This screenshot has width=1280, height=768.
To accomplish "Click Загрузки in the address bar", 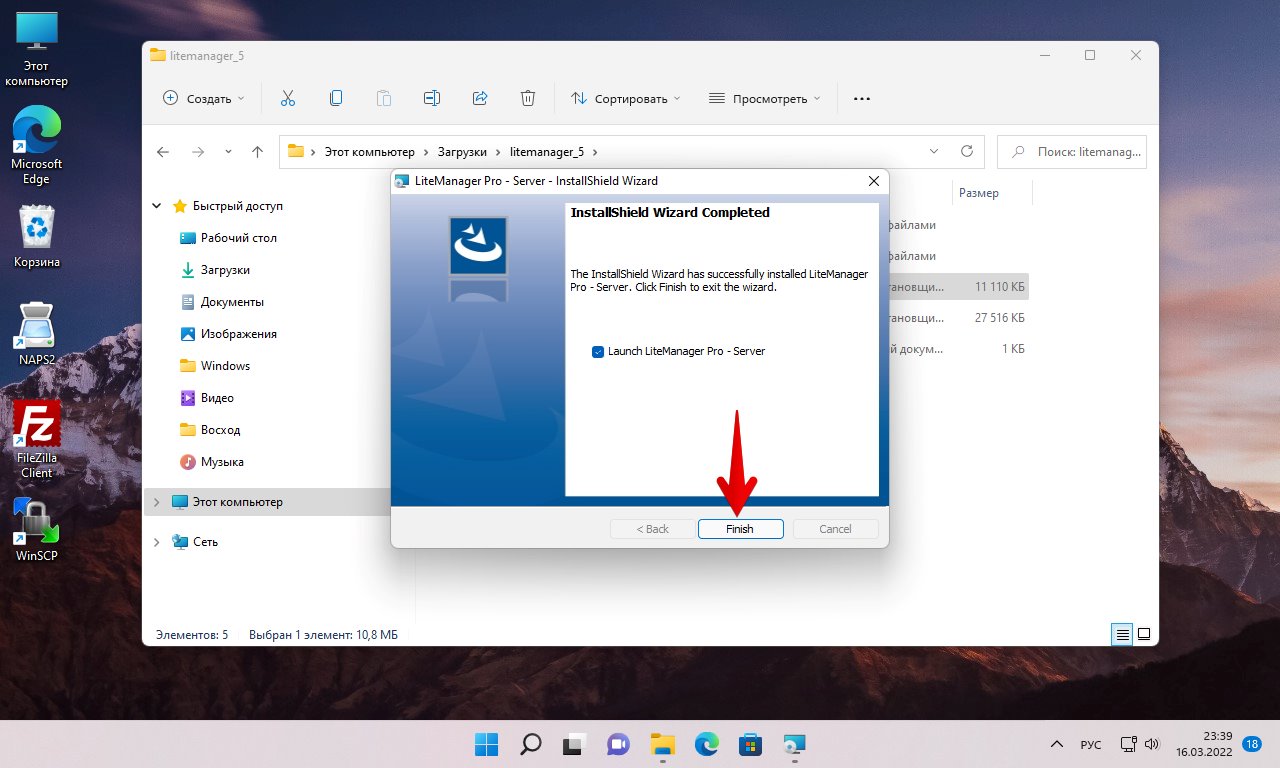I will point(462,152).
